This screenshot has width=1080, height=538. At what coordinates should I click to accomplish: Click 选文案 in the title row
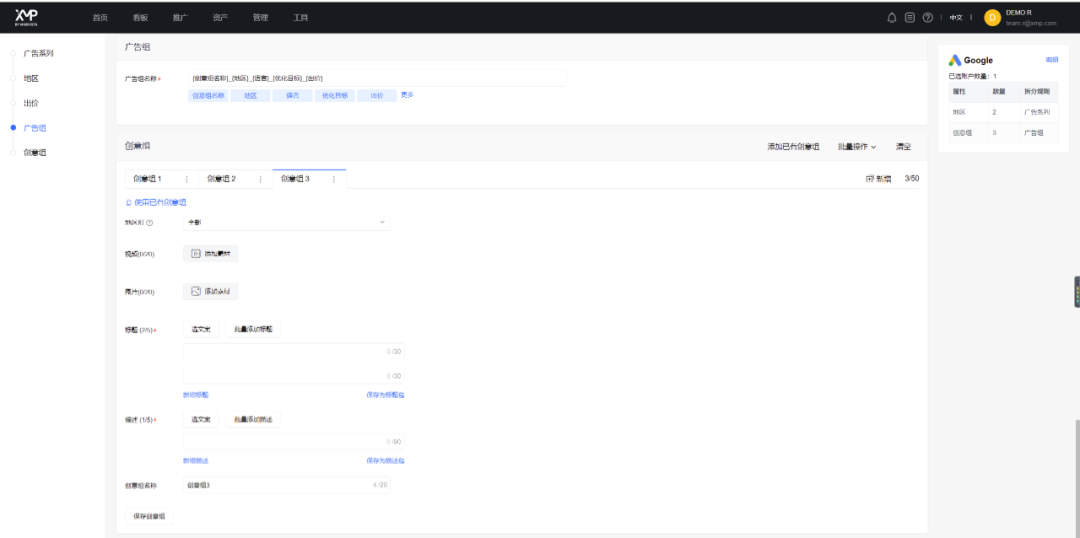[x=200, y=329]
